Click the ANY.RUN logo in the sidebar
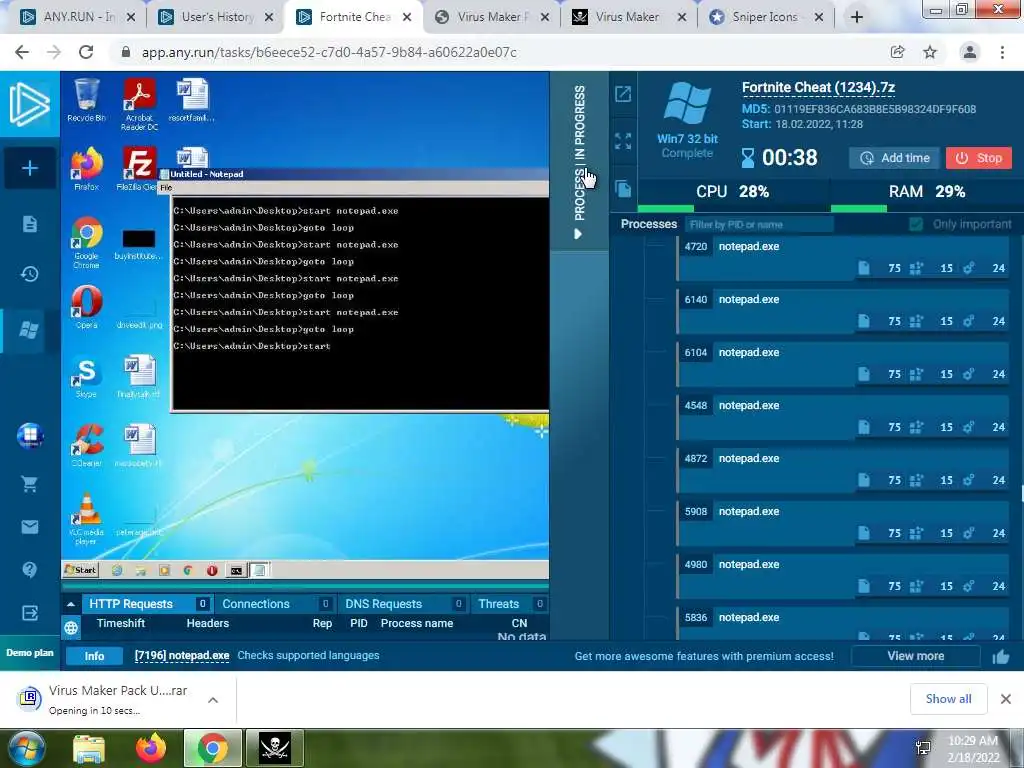 point(29,104)
